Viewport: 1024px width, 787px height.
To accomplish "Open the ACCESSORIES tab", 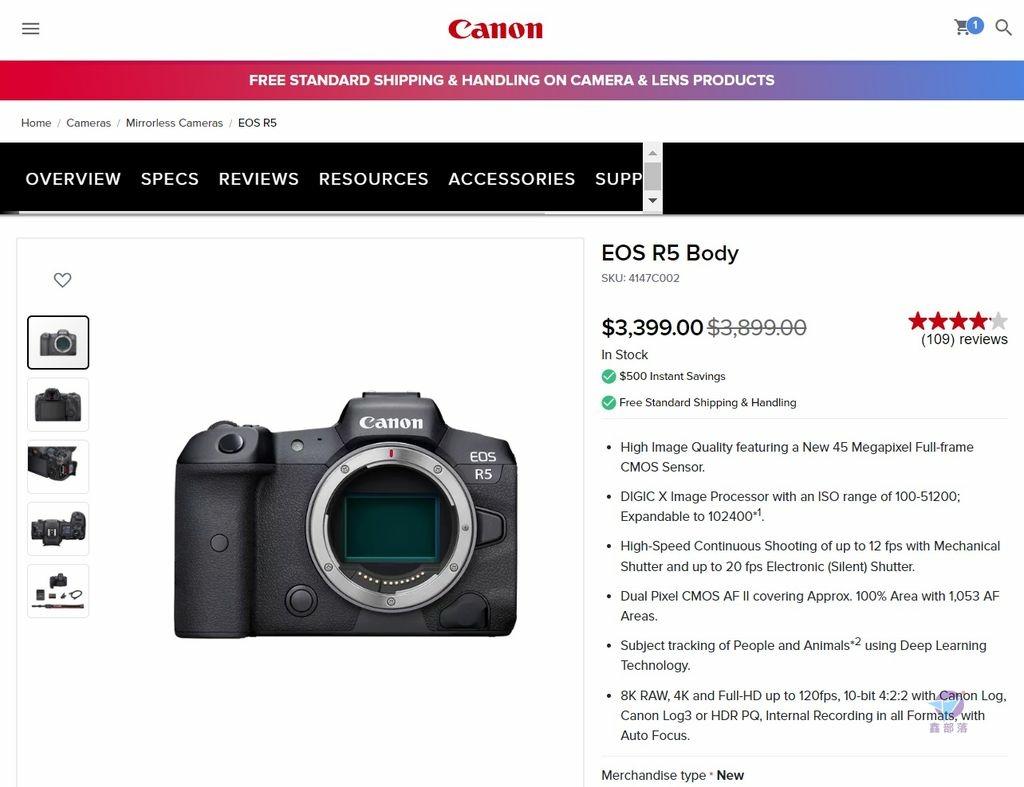I will 511,179.
